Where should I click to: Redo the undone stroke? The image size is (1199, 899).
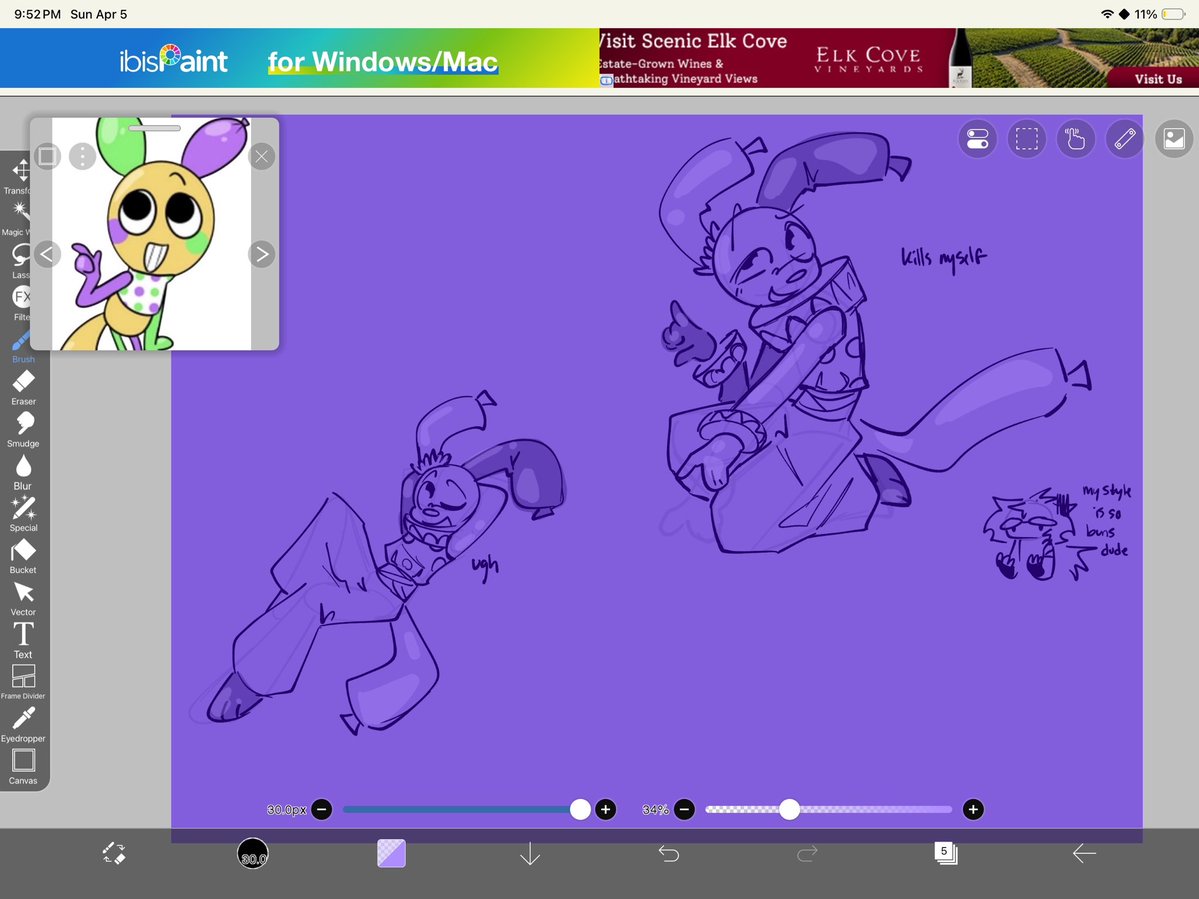pyautogui.click(x=807, y=853)
